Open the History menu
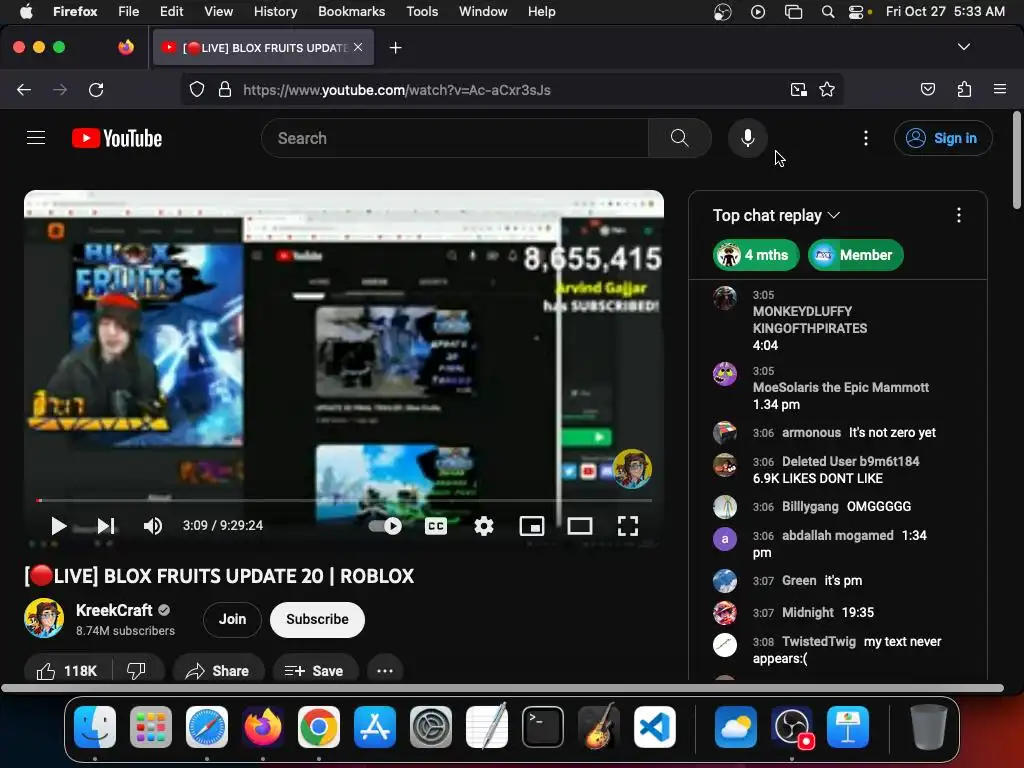The height and width of the screenshot is (768, 1024). (275, 11)
